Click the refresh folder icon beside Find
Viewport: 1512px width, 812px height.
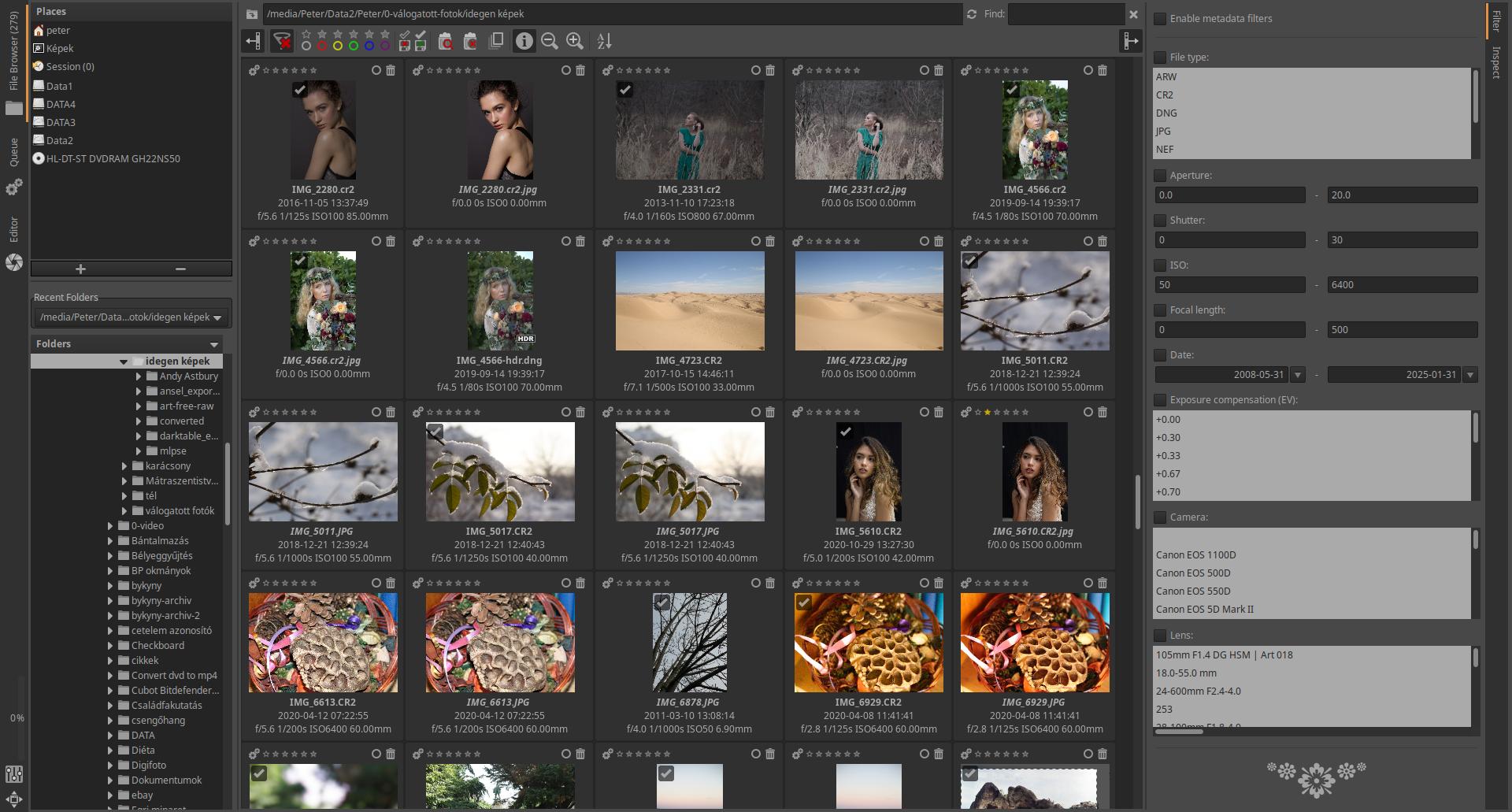(972, 14)
